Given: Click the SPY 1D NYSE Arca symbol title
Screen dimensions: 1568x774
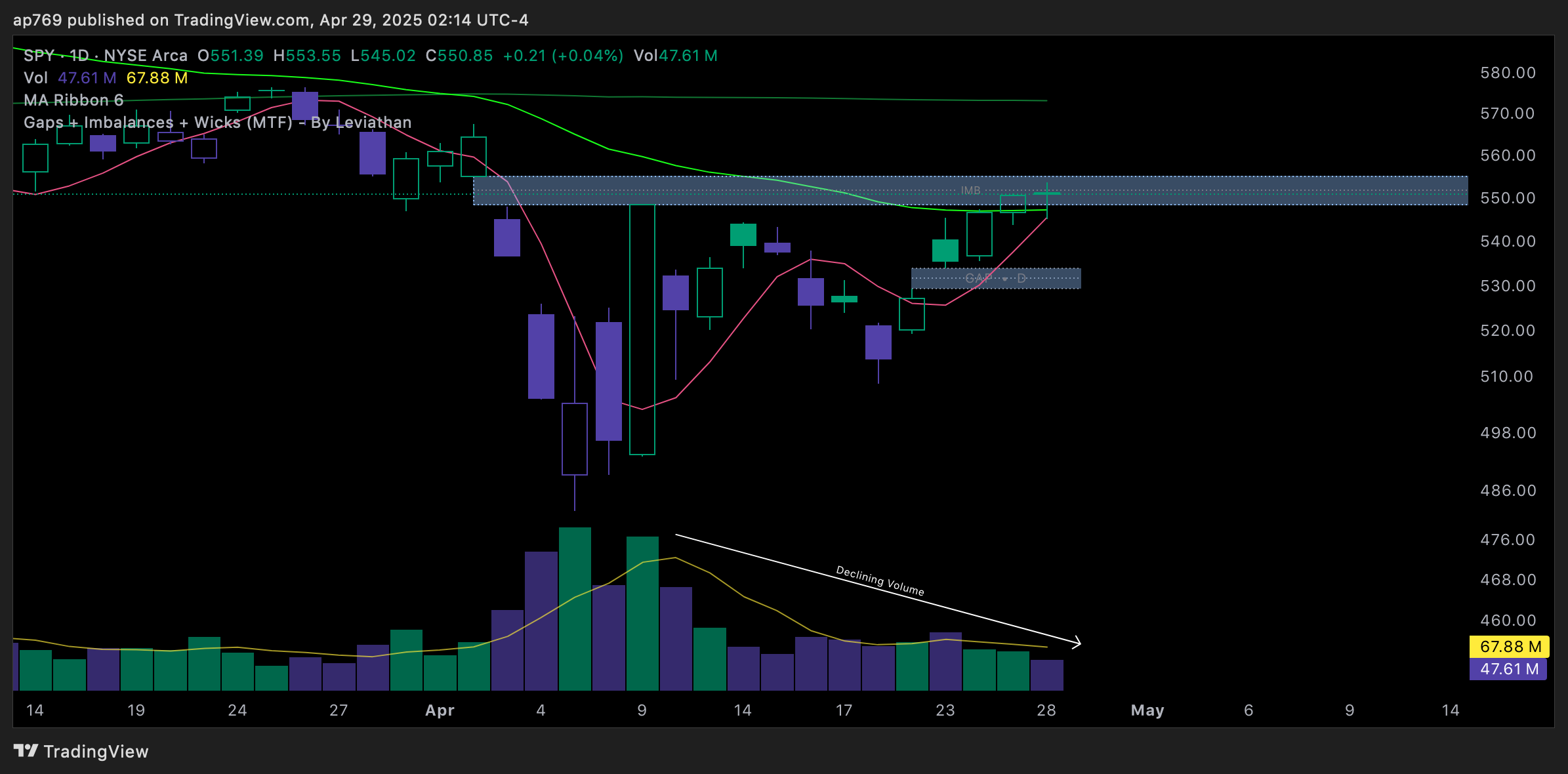Looking at the screenshot, I should 106,56.
